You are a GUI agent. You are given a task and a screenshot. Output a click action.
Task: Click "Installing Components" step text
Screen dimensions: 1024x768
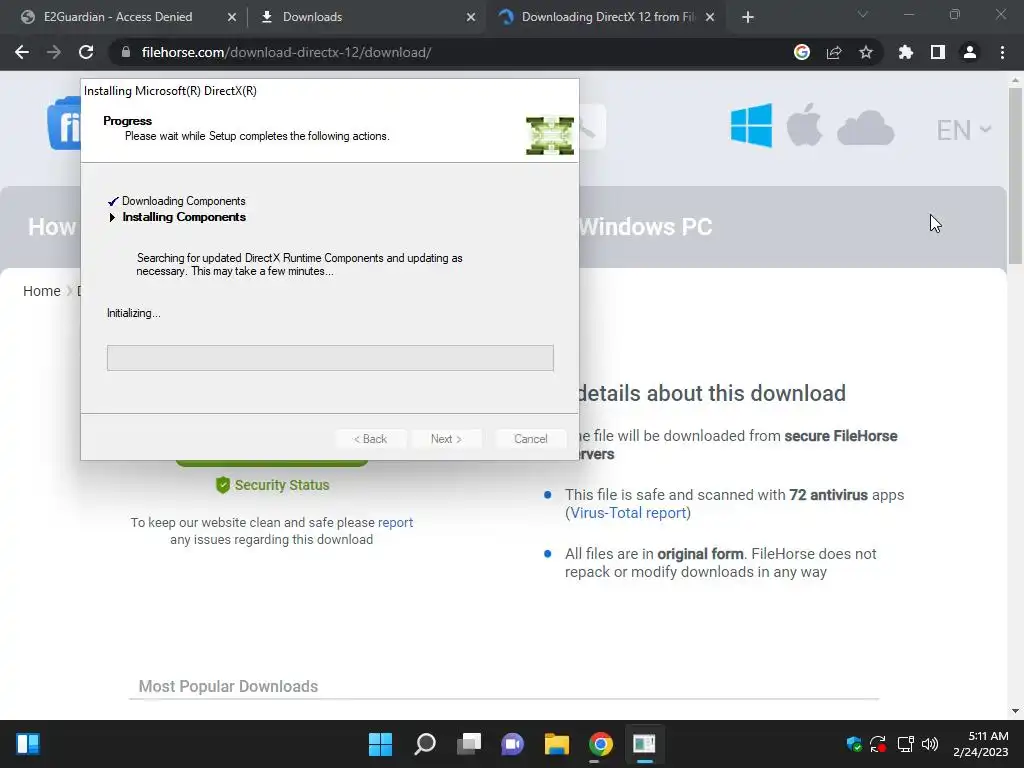coord(184,217)
